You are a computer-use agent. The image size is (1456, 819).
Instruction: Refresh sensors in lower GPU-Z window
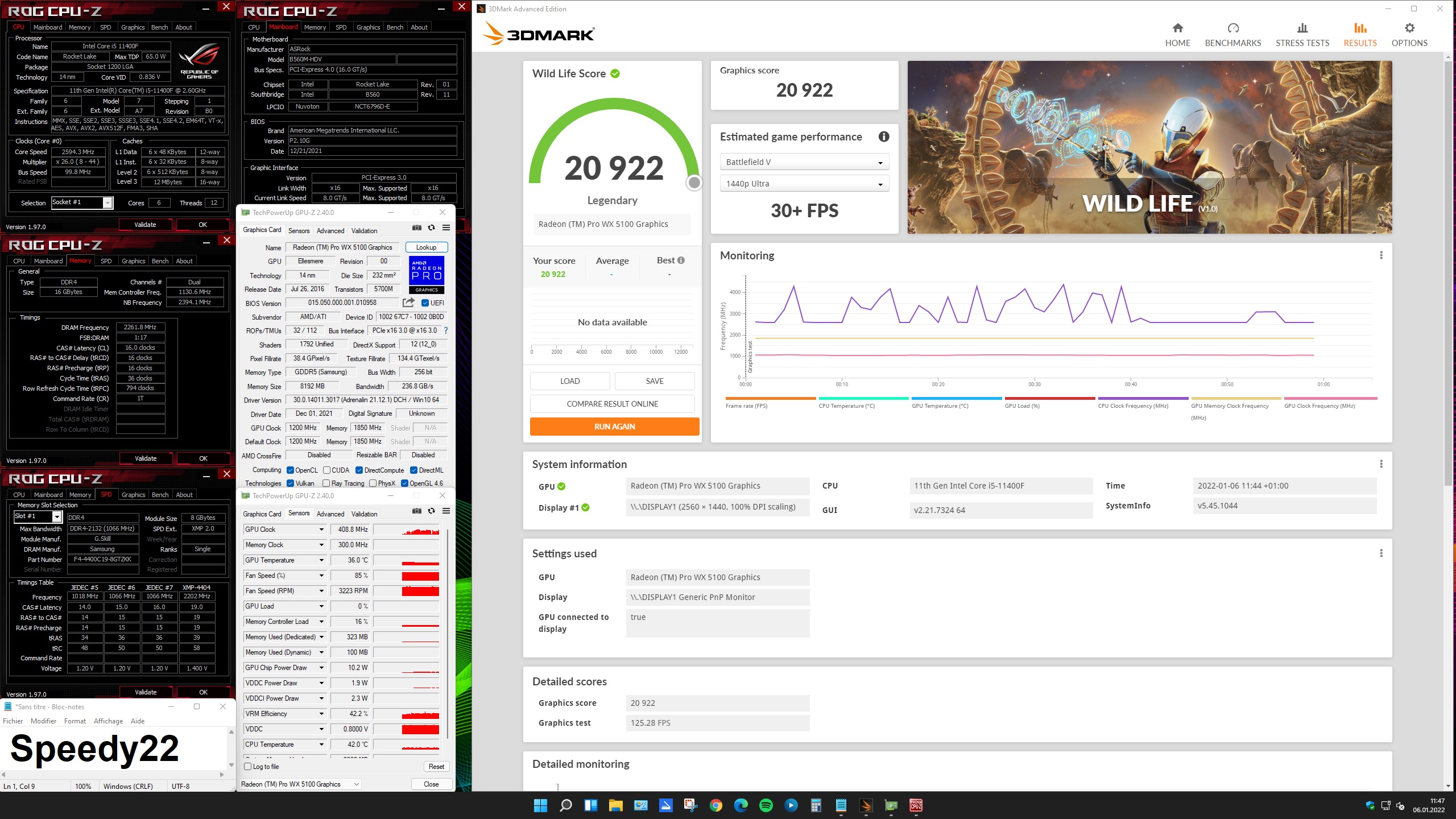click(432, 511)
